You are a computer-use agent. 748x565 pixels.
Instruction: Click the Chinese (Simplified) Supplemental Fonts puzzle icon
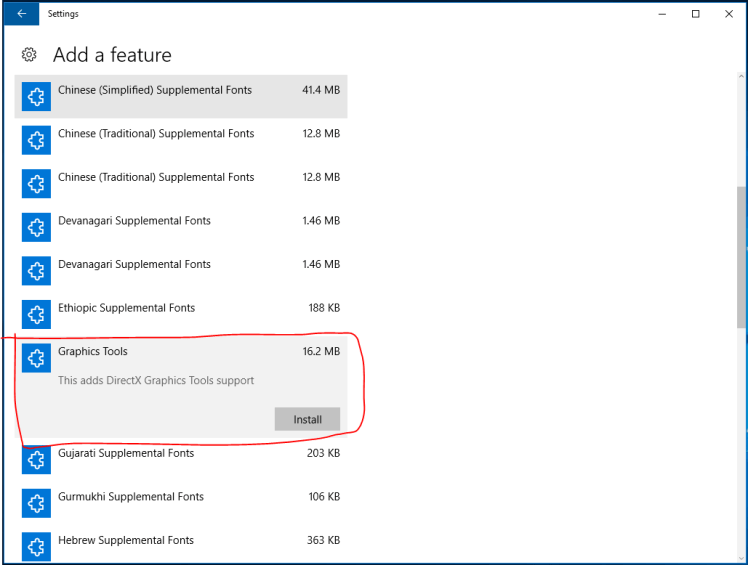tap(37, 97)
